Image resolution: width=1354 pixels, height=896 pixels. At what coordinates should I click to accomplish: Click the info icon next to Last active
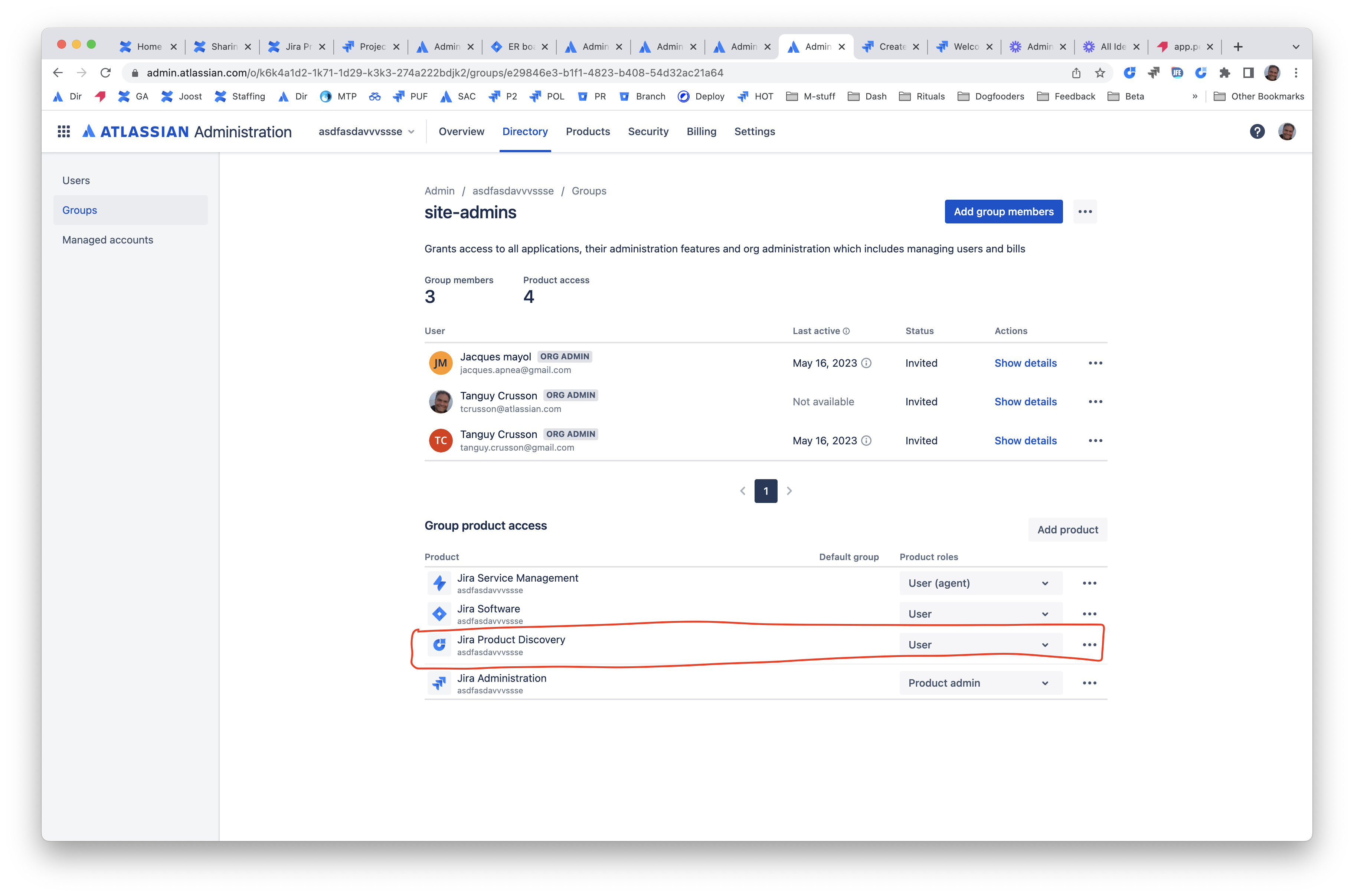click(x=846, y=331)
